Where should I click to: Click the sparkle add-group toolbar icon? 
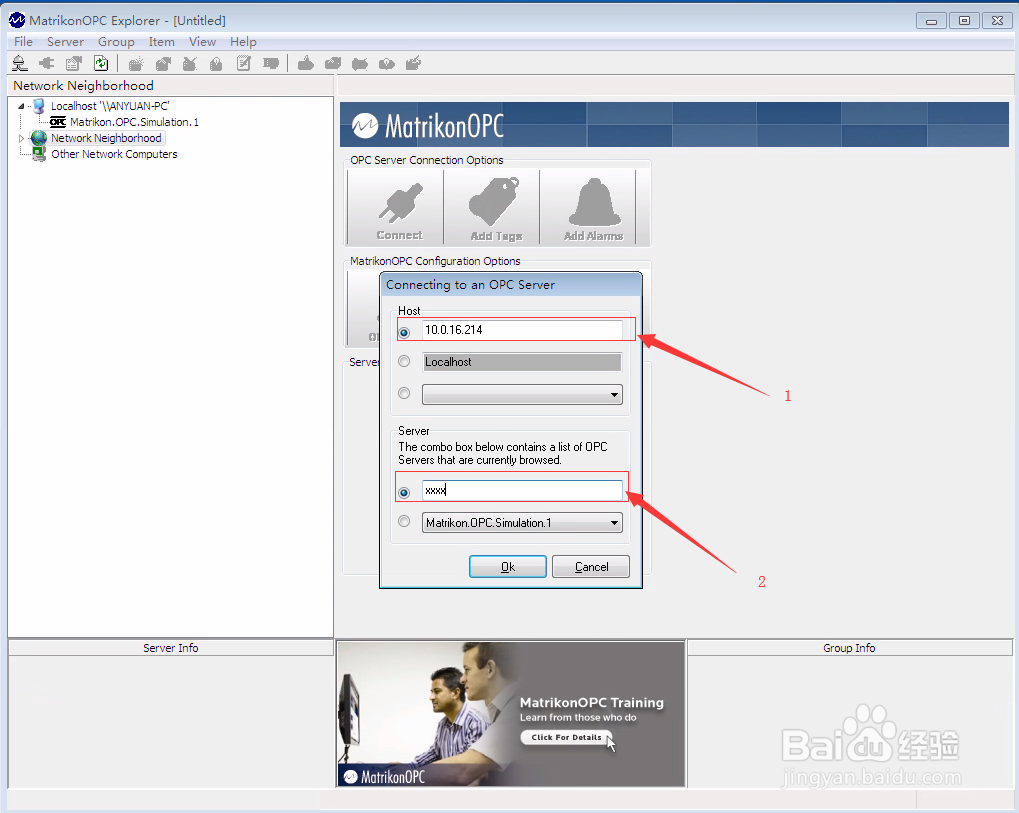(x=136, y=63)
